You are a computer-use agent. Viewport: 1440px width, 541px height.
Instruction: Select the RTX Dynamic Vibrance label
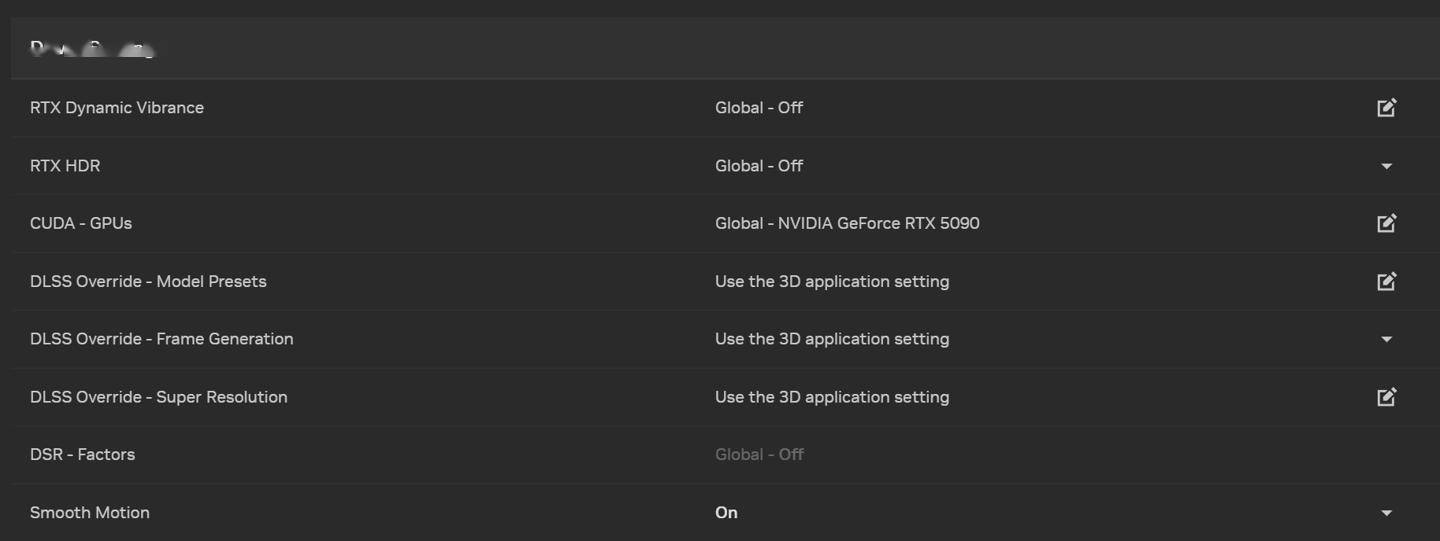(x=117, y=108)
